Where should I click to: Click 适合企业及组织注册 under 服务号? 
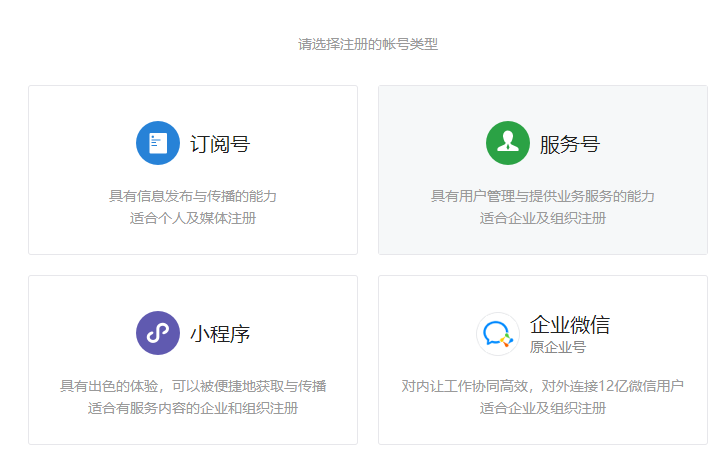[x=543, y=218]
